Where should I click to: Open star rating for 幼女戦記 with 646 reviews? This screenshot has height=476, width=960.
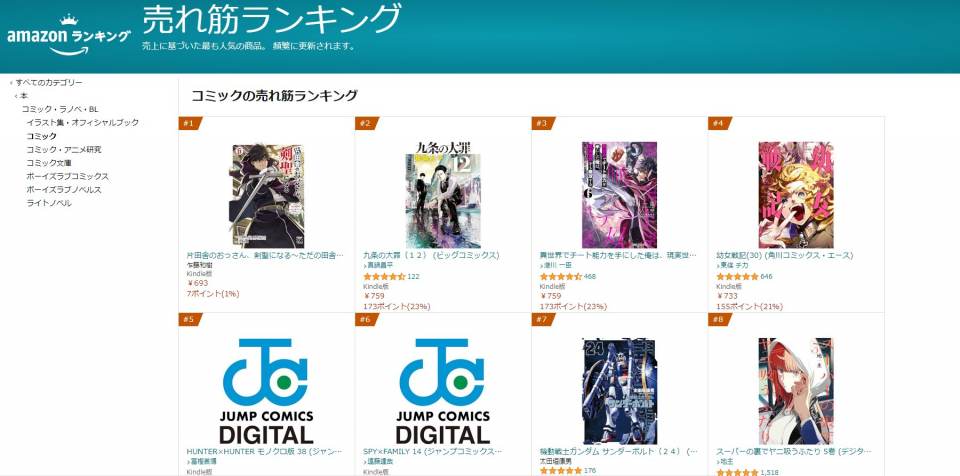point(737,277)
